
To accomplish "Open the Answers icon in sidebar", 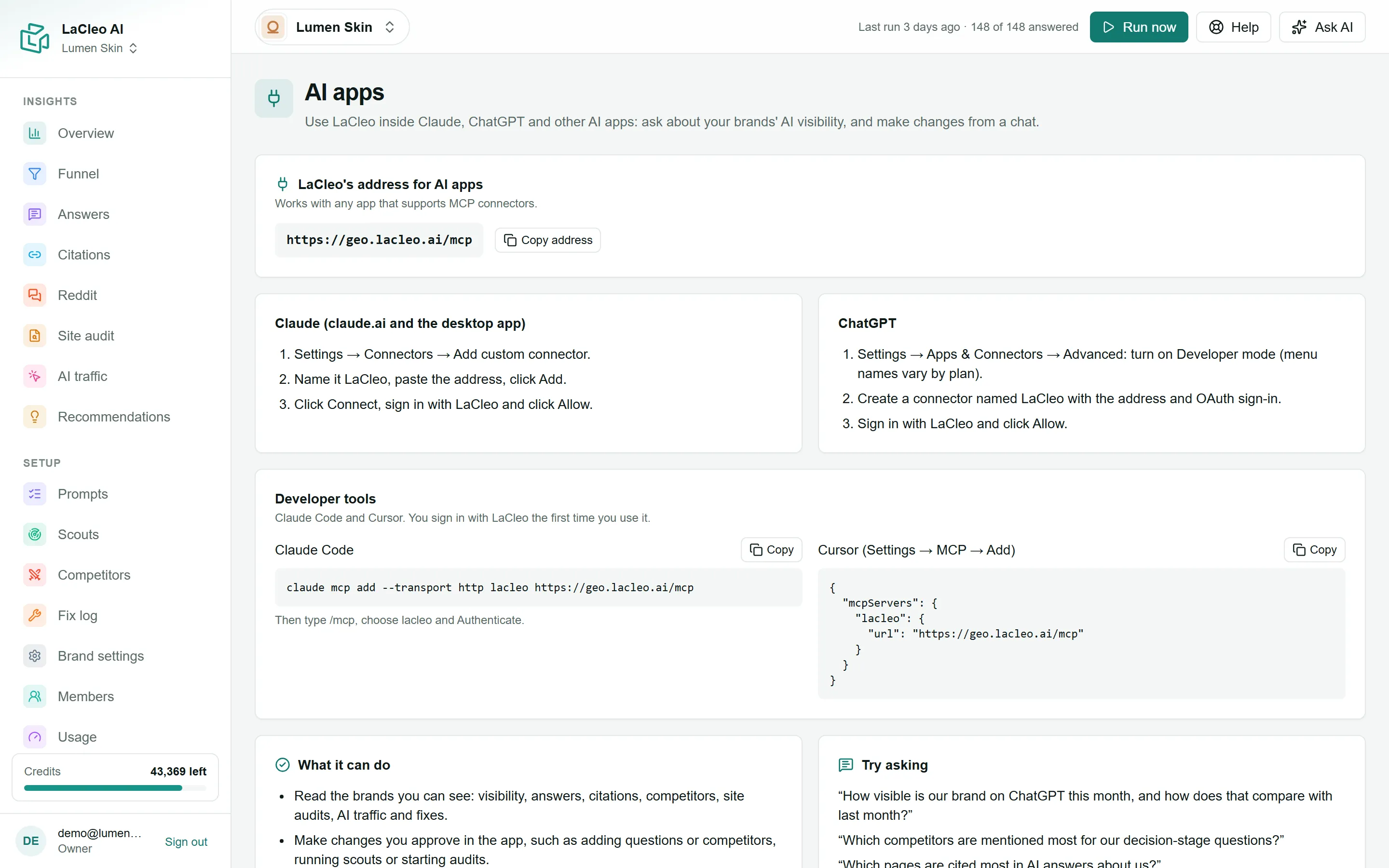I will tap(34, 214).
